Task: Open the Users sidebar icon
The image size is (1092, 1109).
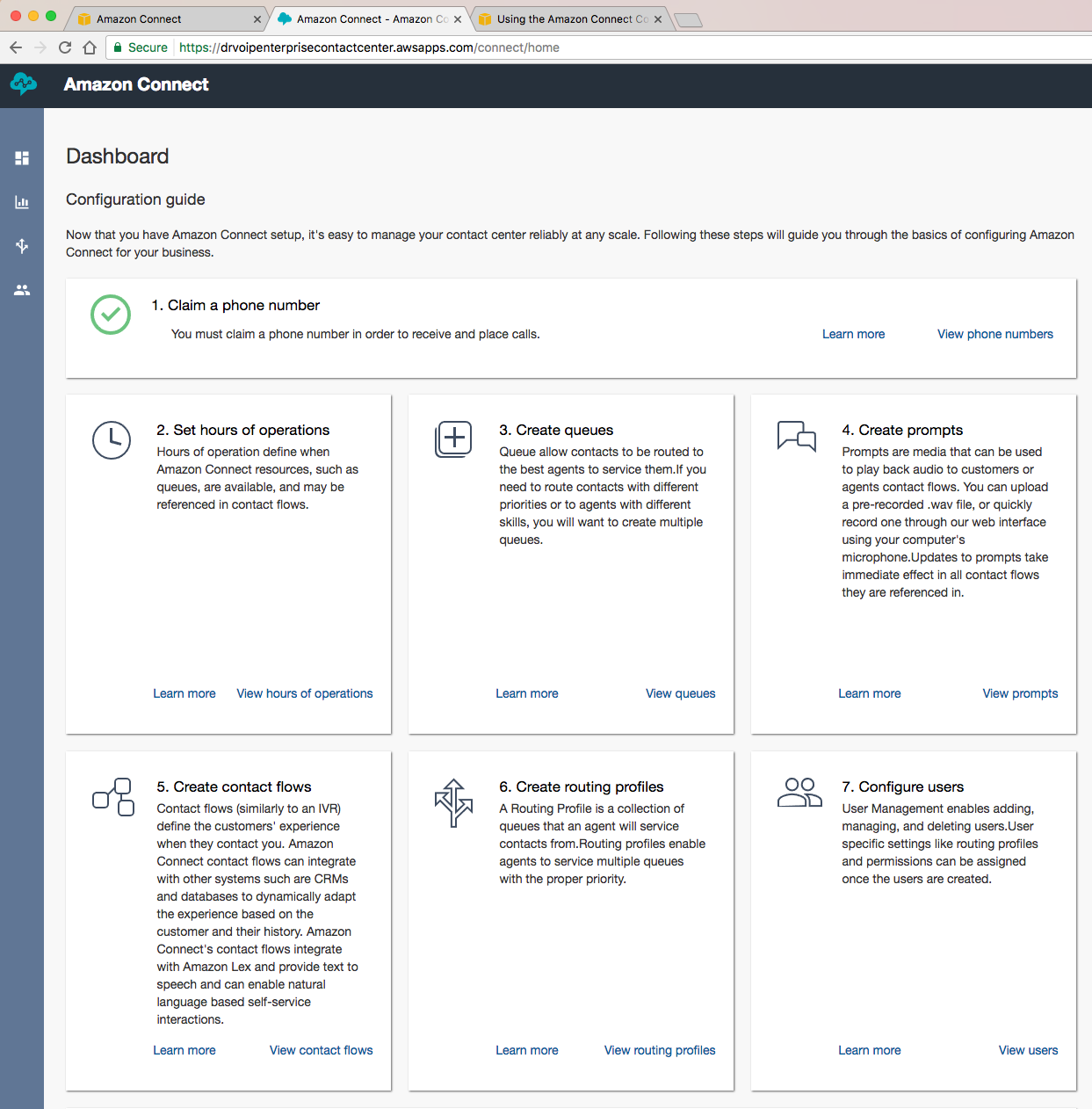Action: coord(22,289)
